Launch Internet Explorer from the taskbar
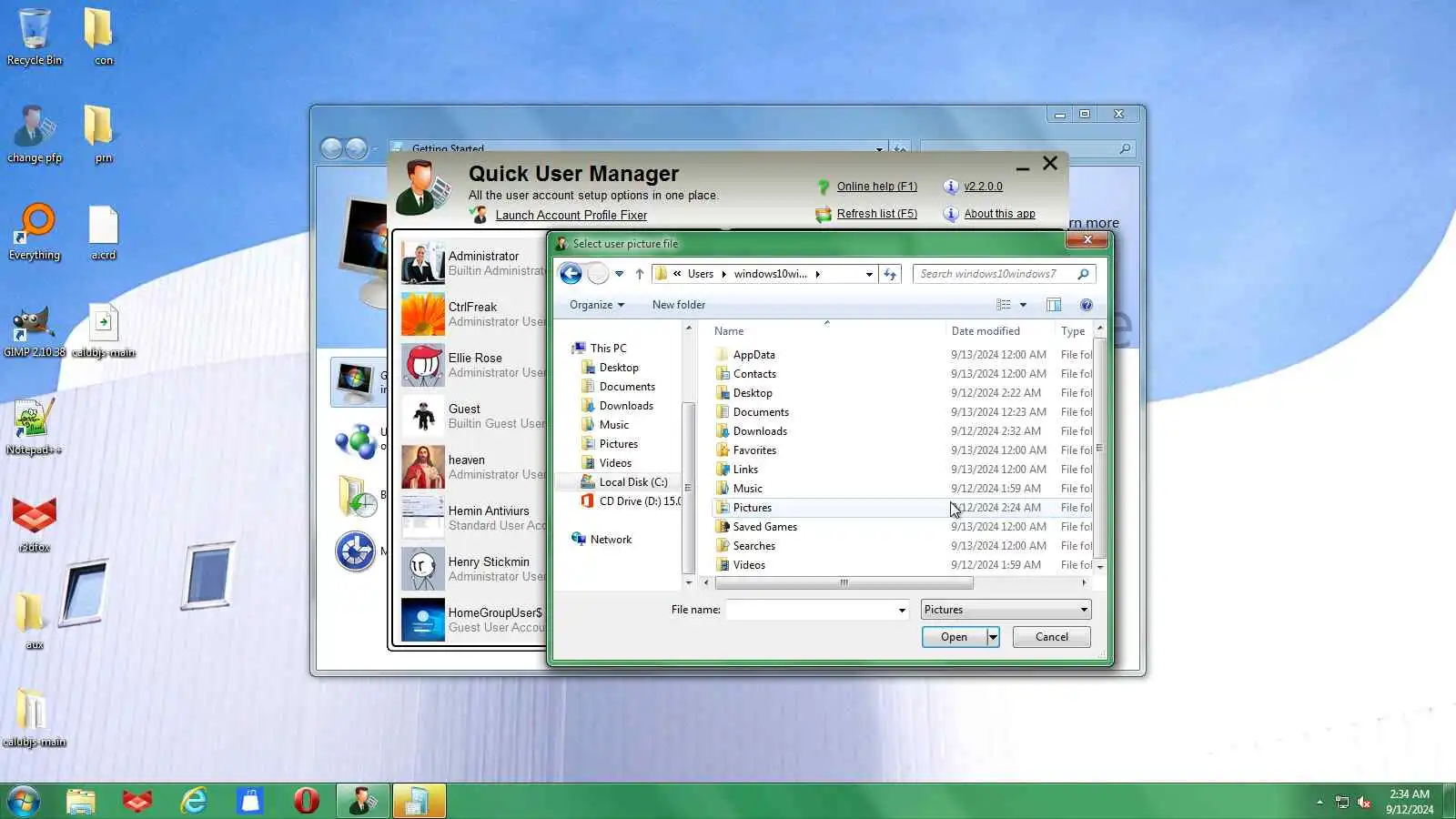The width and height of the screenshot is (1456, 819). pyautogui.click(x=194, y=801)
